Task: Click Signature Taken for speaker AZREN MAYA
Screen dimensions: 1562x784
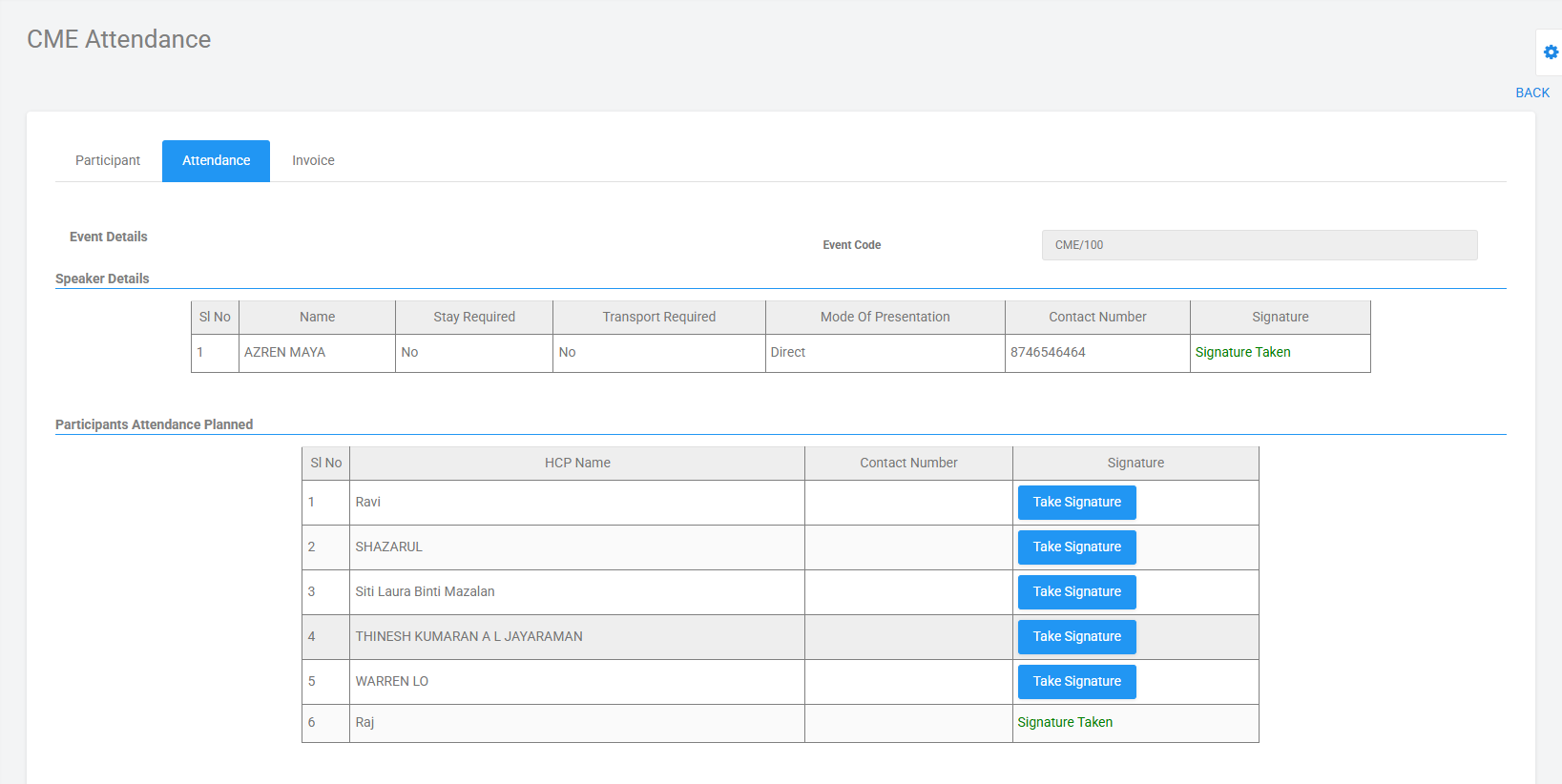Action: (x=1242, y=352)
